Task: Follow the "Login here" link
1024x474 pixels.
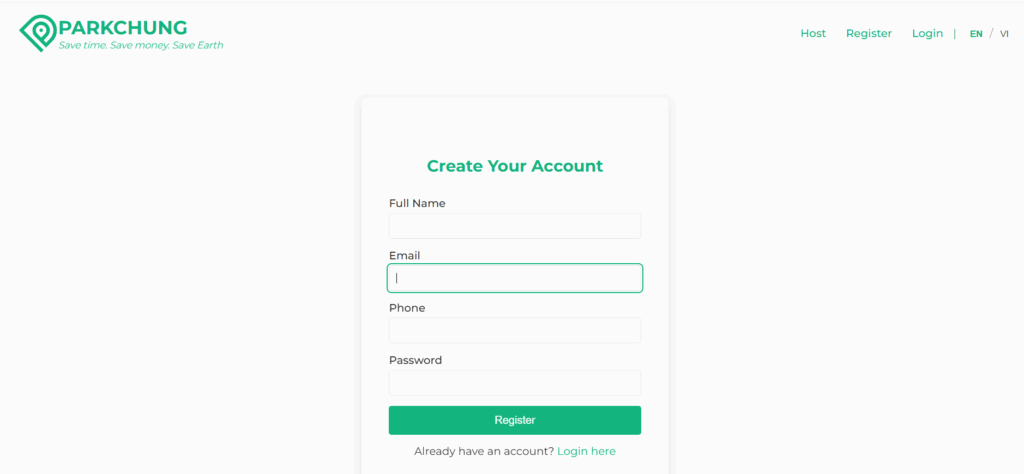Action: [586, 451]
